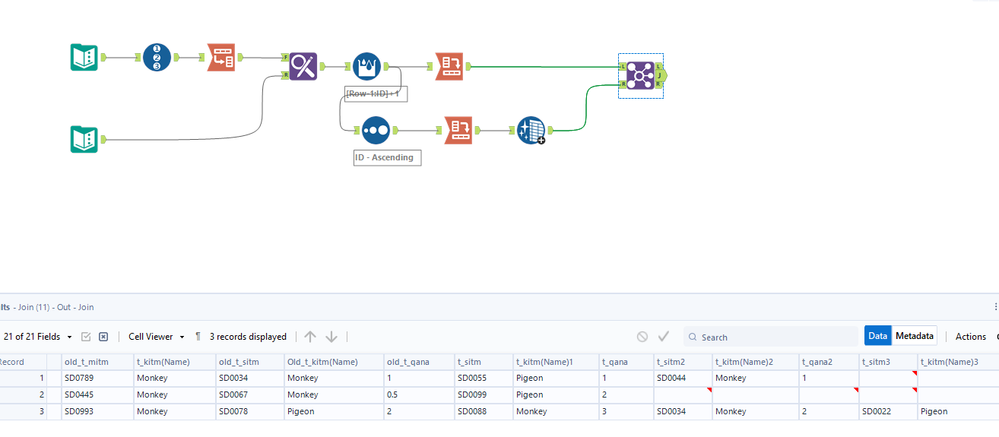Click the t_sitm3 column header
Viewport: 999px width, 437px height.
tap(888, 361)
